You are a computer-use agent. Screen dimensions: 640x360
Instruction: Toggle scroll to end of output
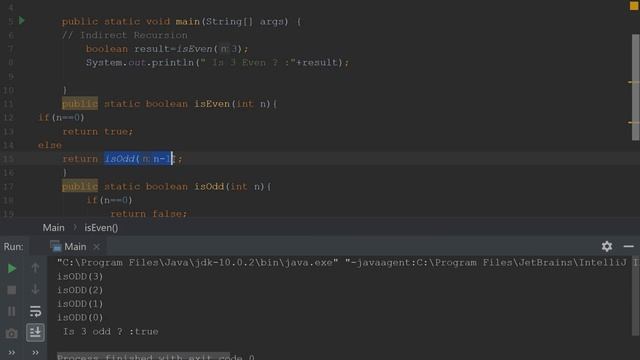tap(36, 332)
